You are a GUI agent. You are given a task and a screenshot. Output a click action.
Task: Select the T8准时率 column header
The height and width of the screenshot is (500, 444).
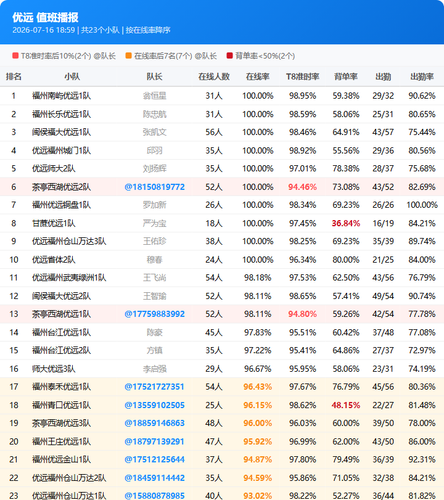coord(303,77)
